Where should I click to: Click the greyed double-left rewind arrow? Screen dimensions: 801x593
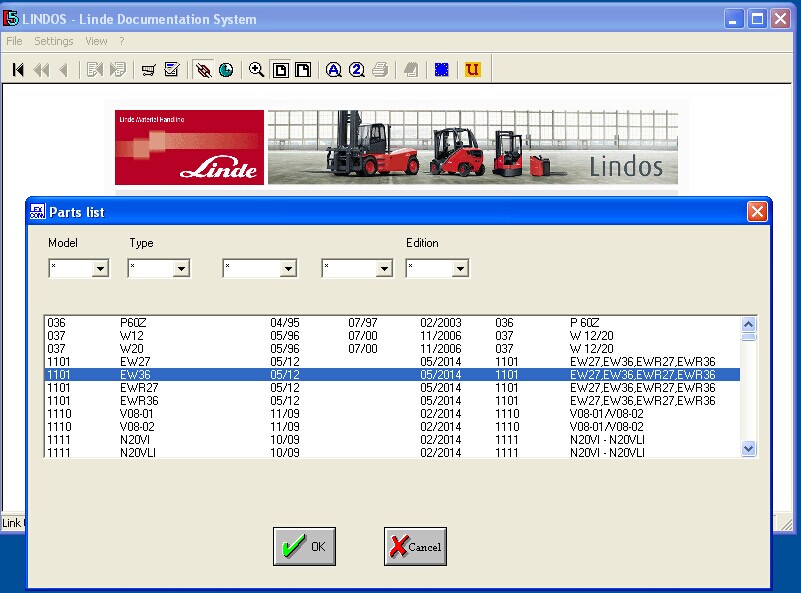click(x=41, y=69)
